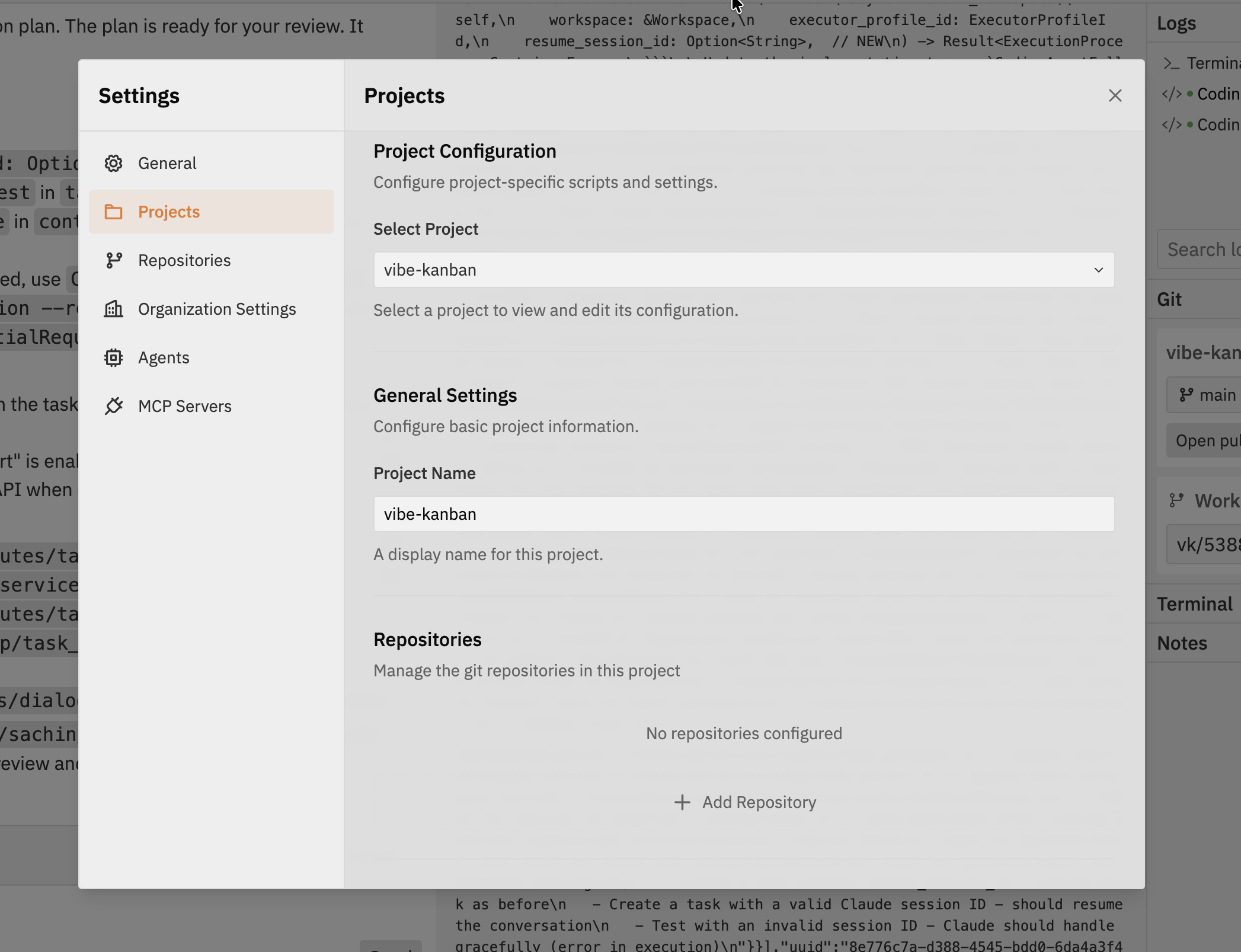The image size is (1241, 952).
Task: Click the branch icon beside main
Action: [x=1187, y=395]
